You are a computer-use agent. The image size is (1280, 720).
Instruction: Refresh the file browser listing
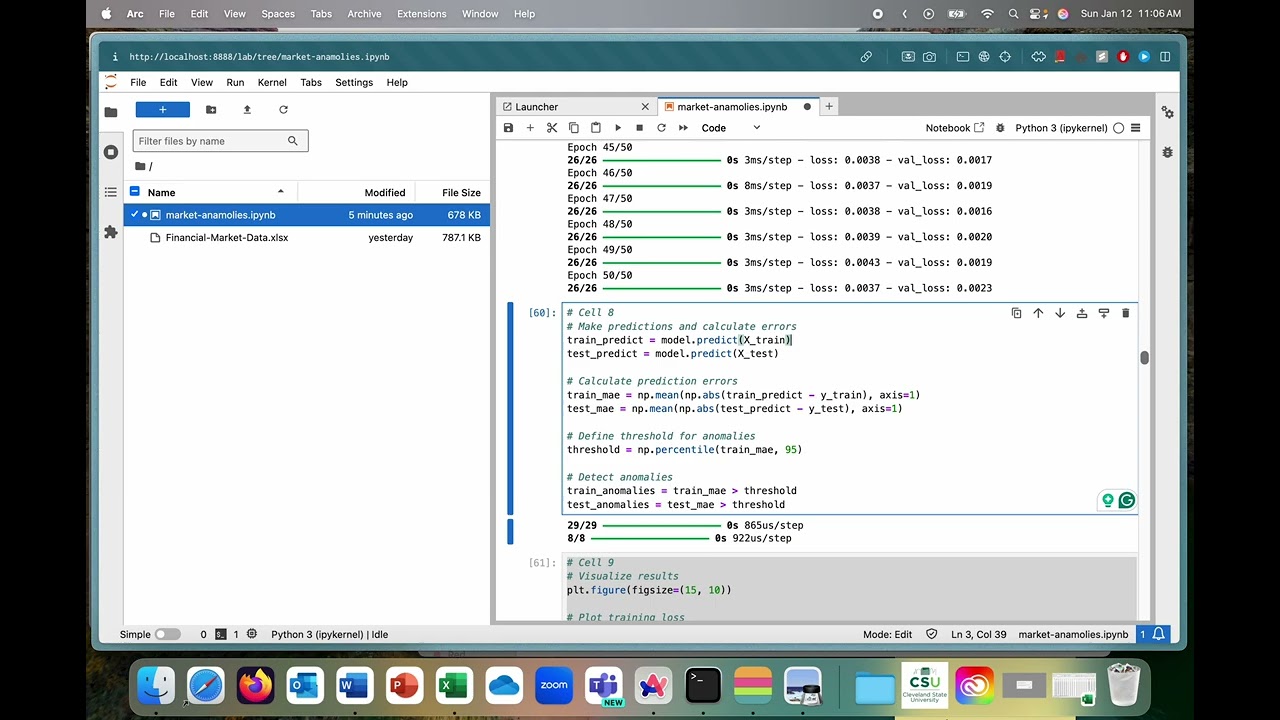pos(283,109)
